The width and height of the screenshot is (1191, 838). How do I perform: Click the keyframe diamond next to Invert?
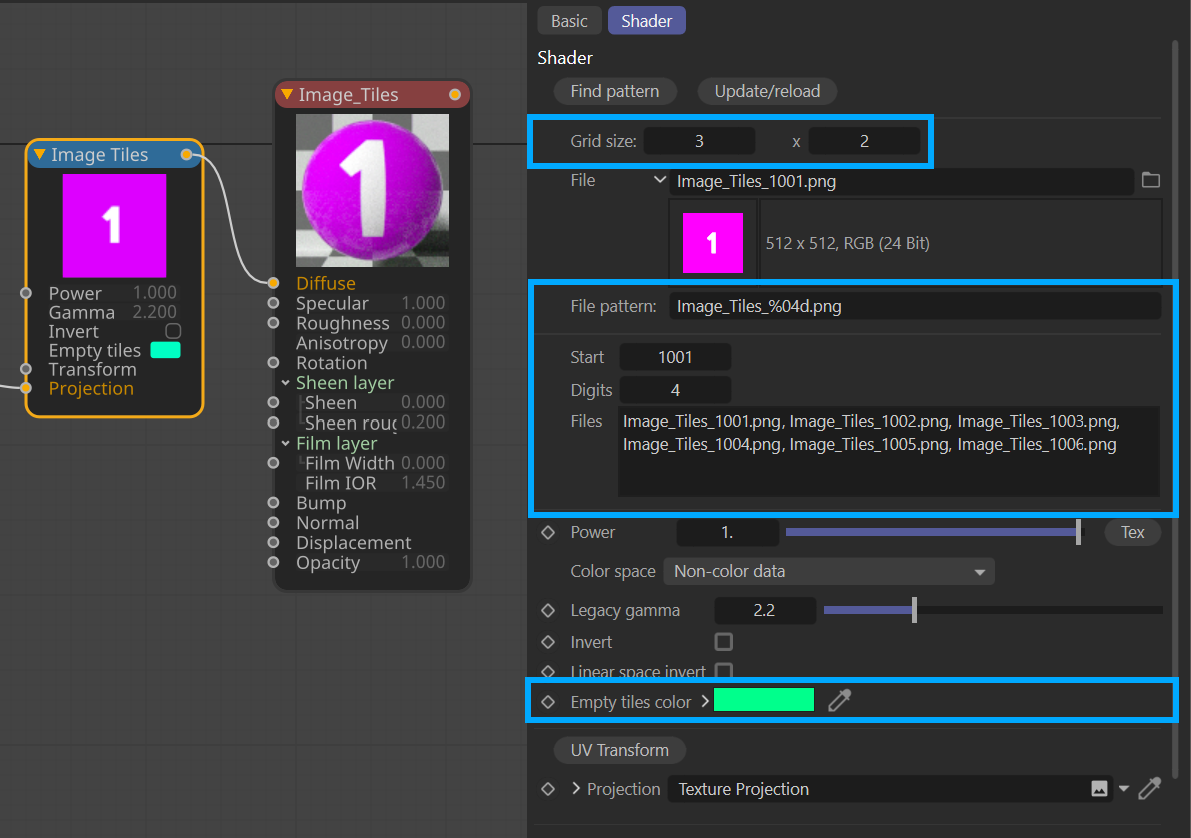(548, 642)
